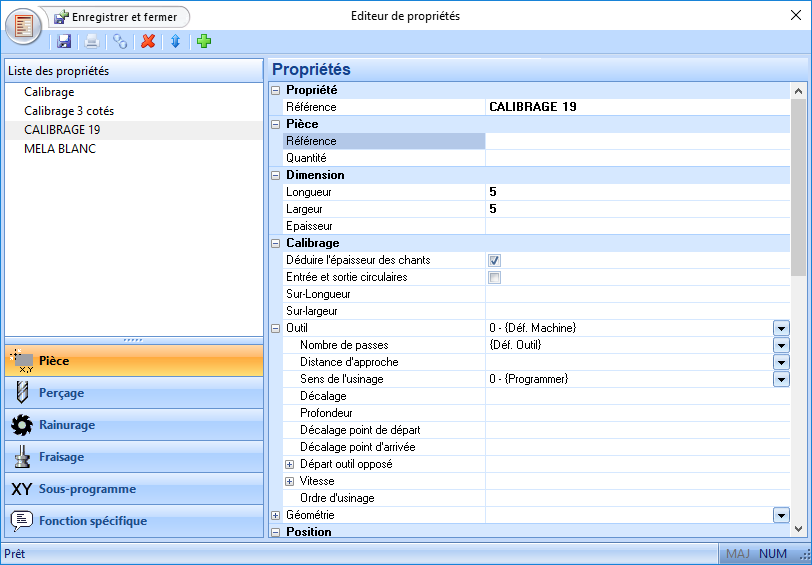Collapse the Dimension section
Viewport: 812px width, 565px height.
[x=276, y=175]
